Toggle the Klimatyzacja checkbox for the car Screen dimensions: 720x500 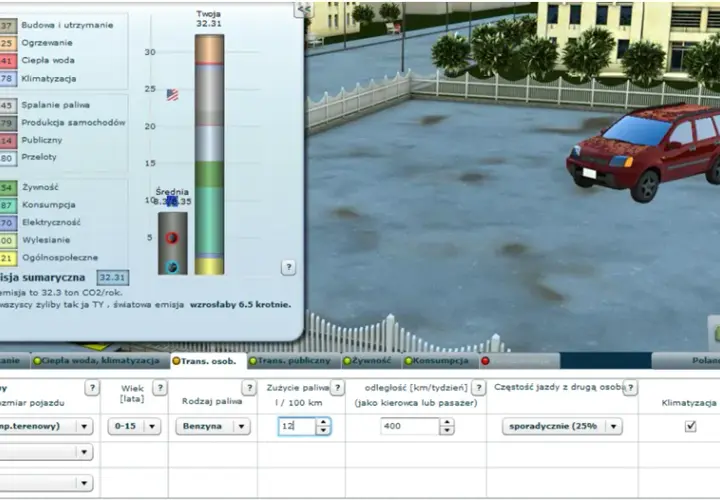690,426
